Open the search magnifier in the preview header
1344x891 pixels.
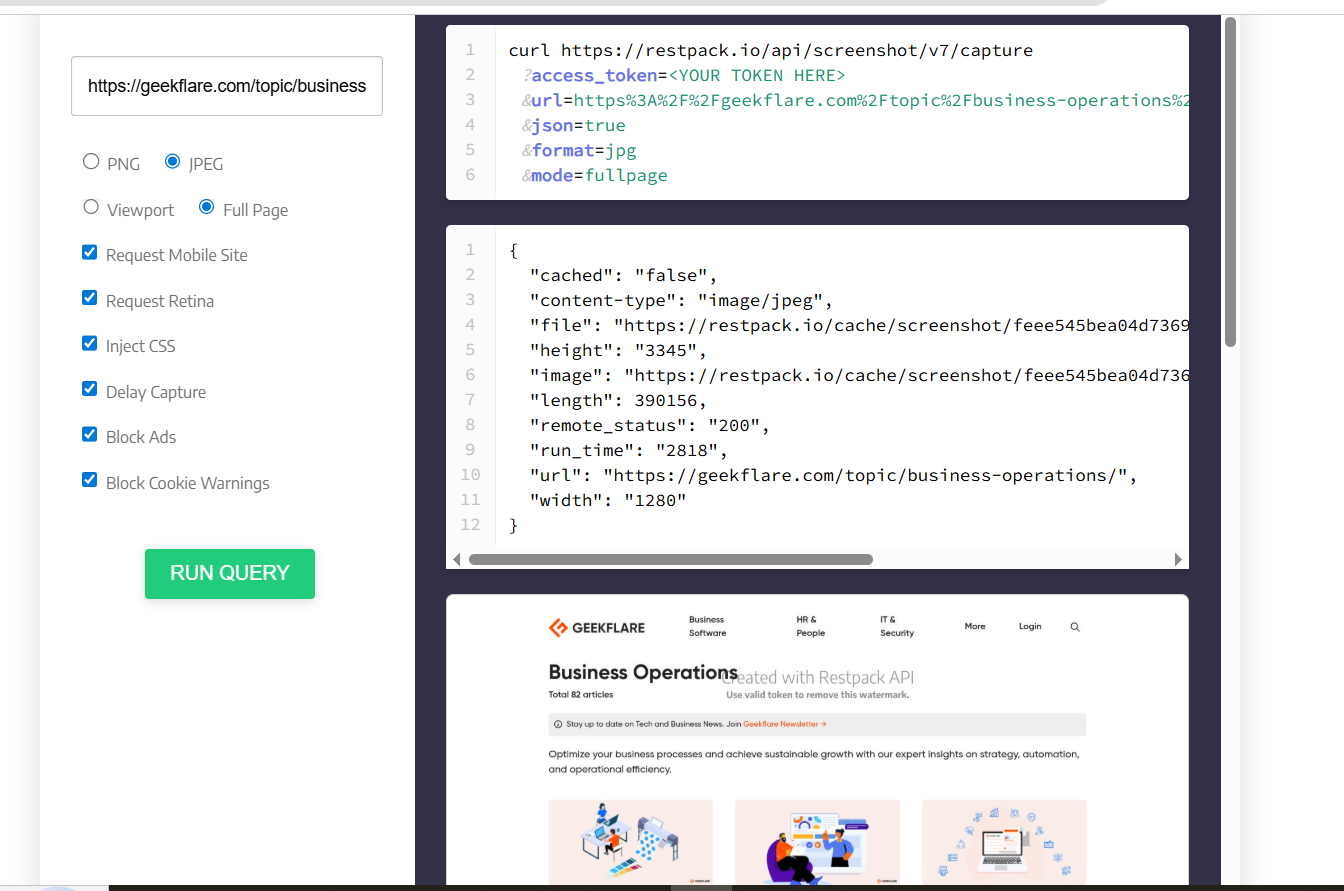[1075, 627]
